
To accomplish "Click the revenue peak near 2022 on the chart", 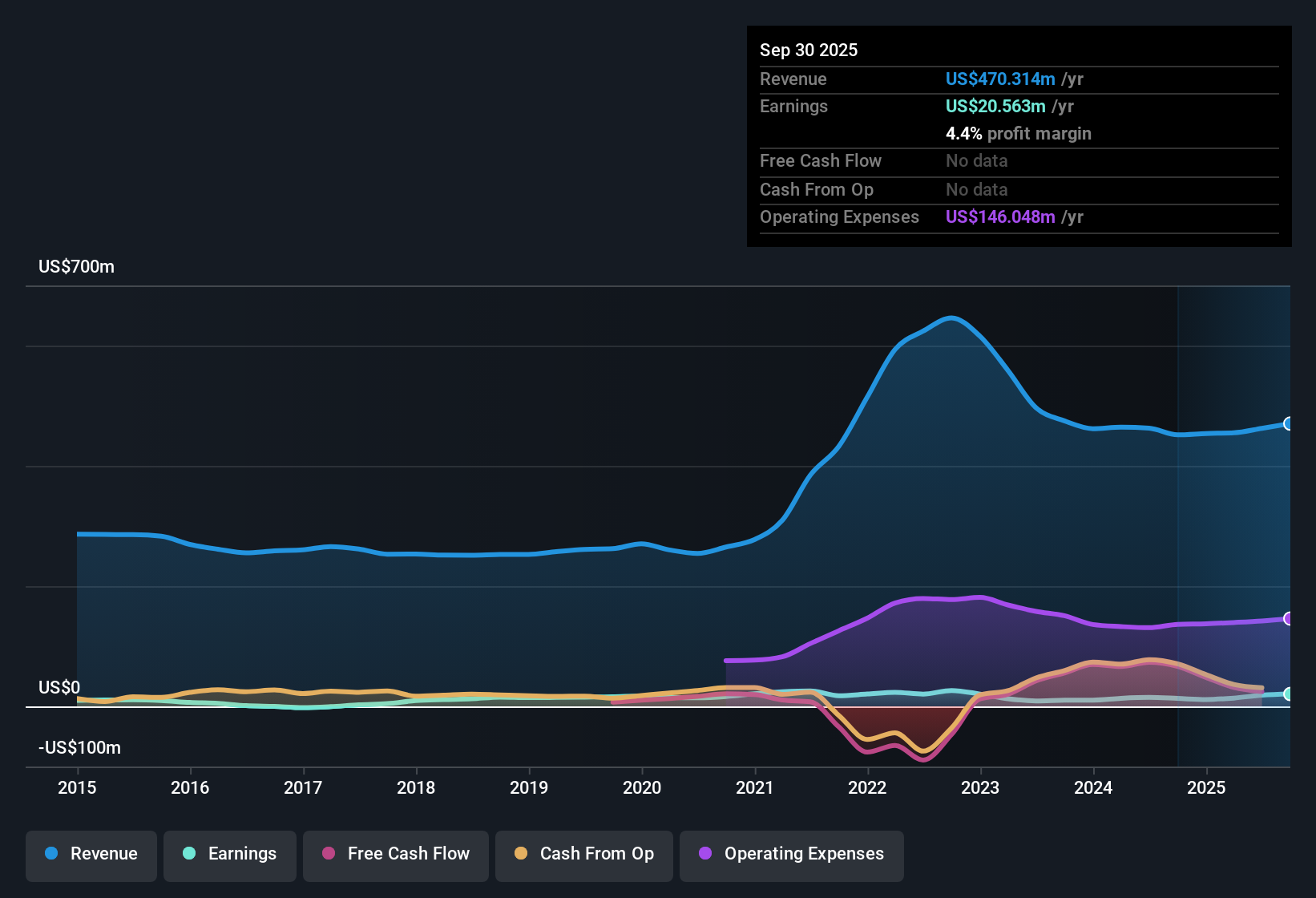I will click(952, 319).
